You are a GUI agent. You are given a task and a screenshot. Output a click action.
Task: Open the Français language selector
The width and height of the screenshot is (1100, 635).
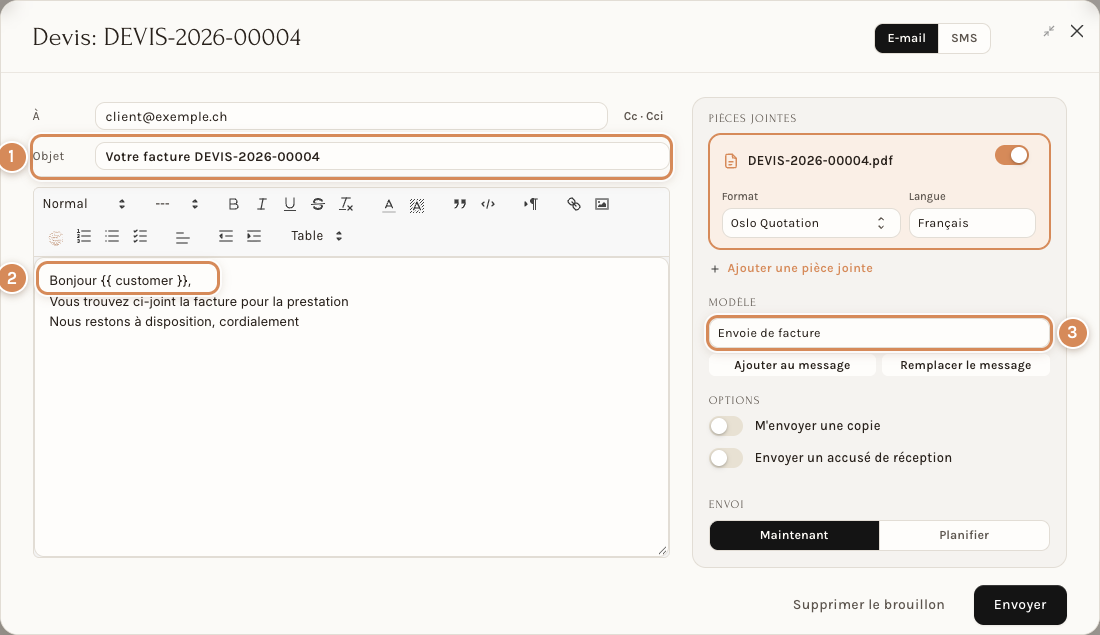[x=972, y=223]
